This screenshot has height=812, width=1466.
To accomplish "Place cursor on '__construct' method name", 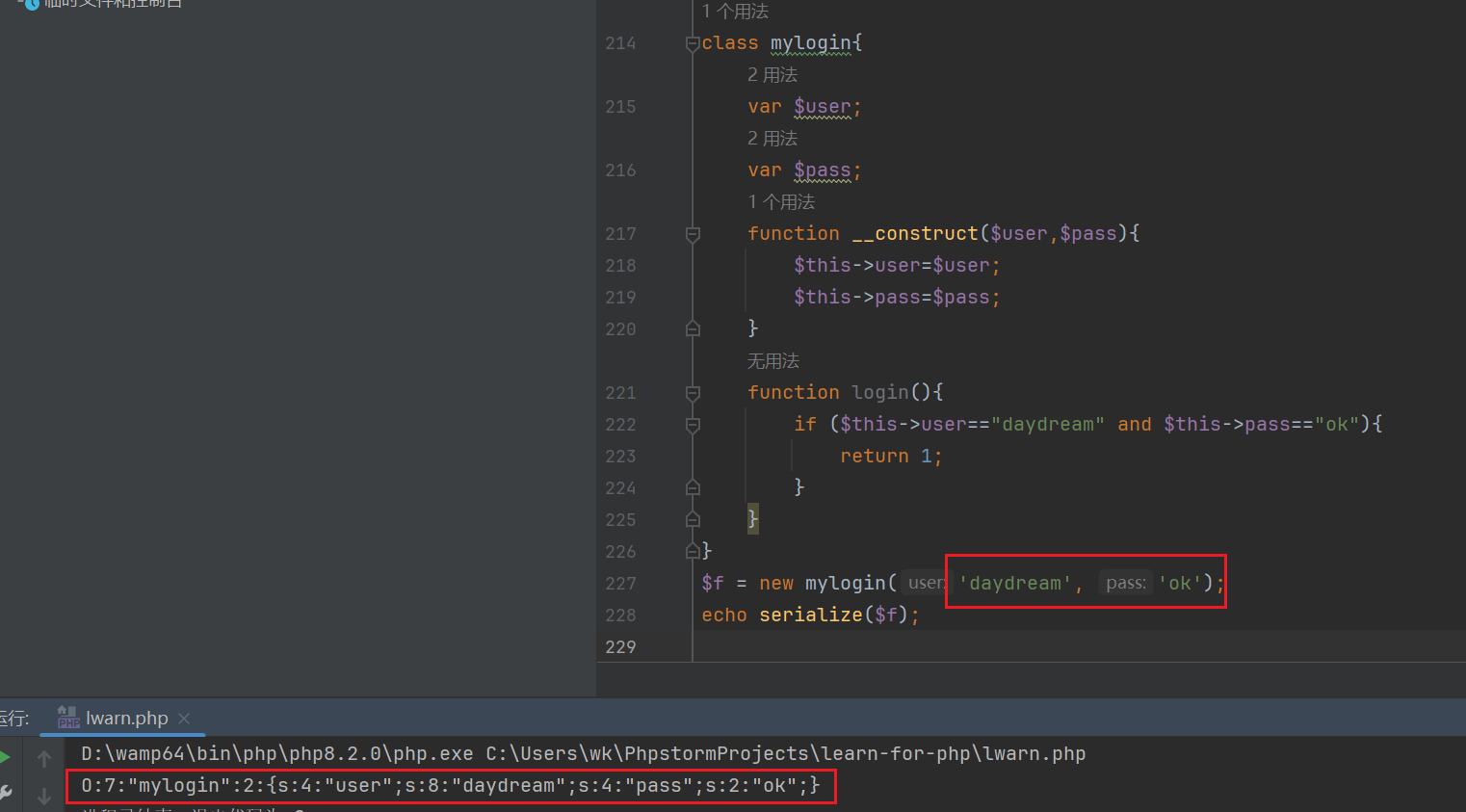I will [x=915, y=234].
